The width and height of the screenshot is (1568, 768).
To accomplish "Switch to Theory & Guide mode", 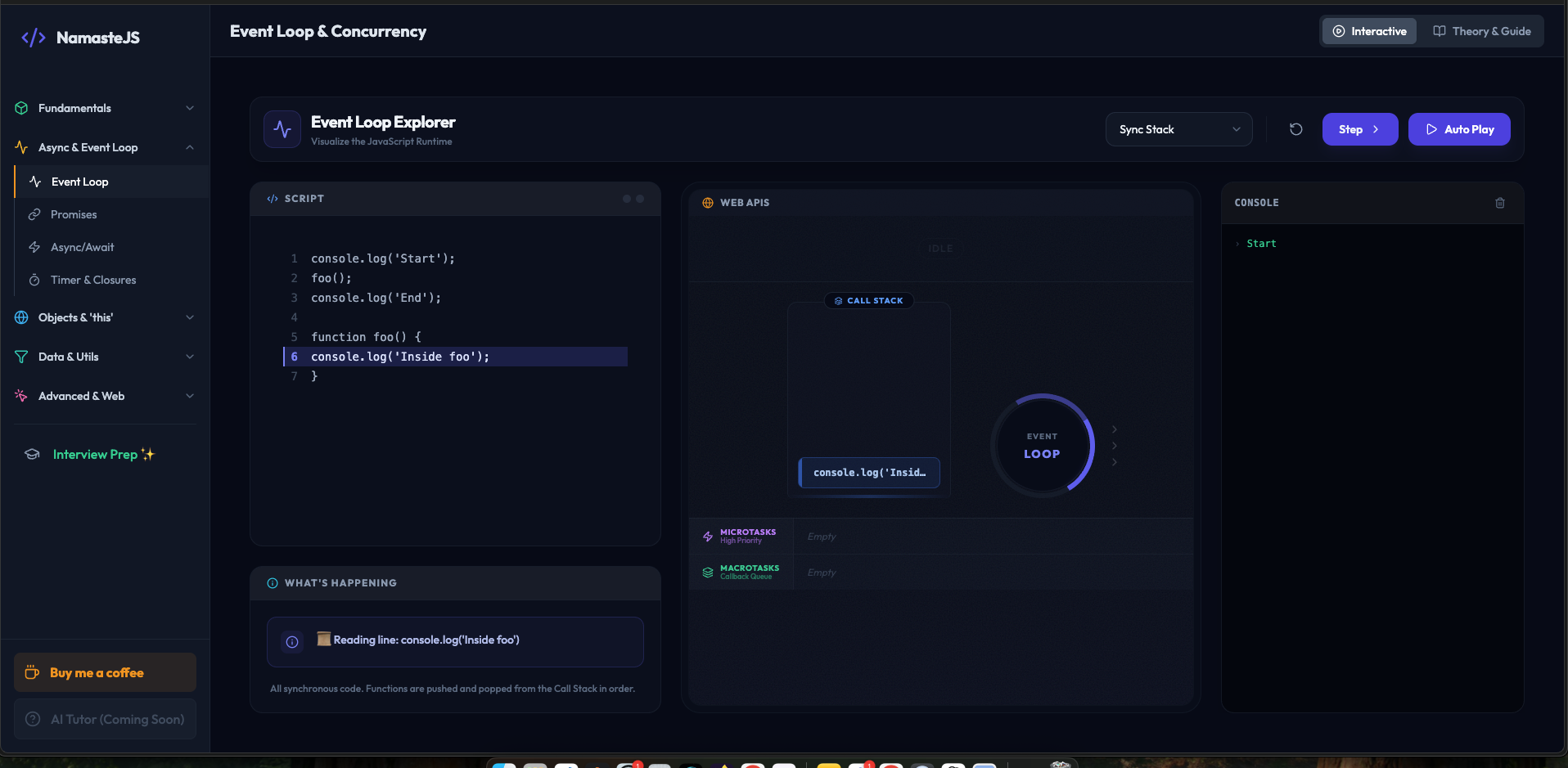I will [x=1481, y=31].
